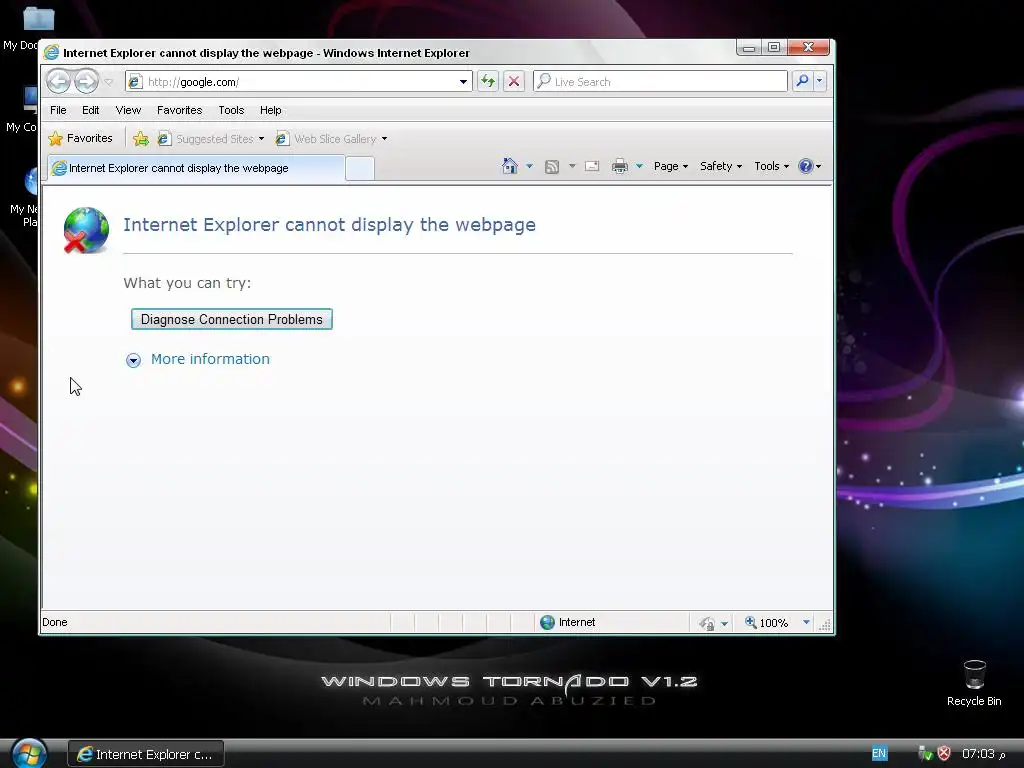The height and width of the screenshot is (768, 1024).
Task: Stop loading with the red X icon
Action: click(514, 82)
